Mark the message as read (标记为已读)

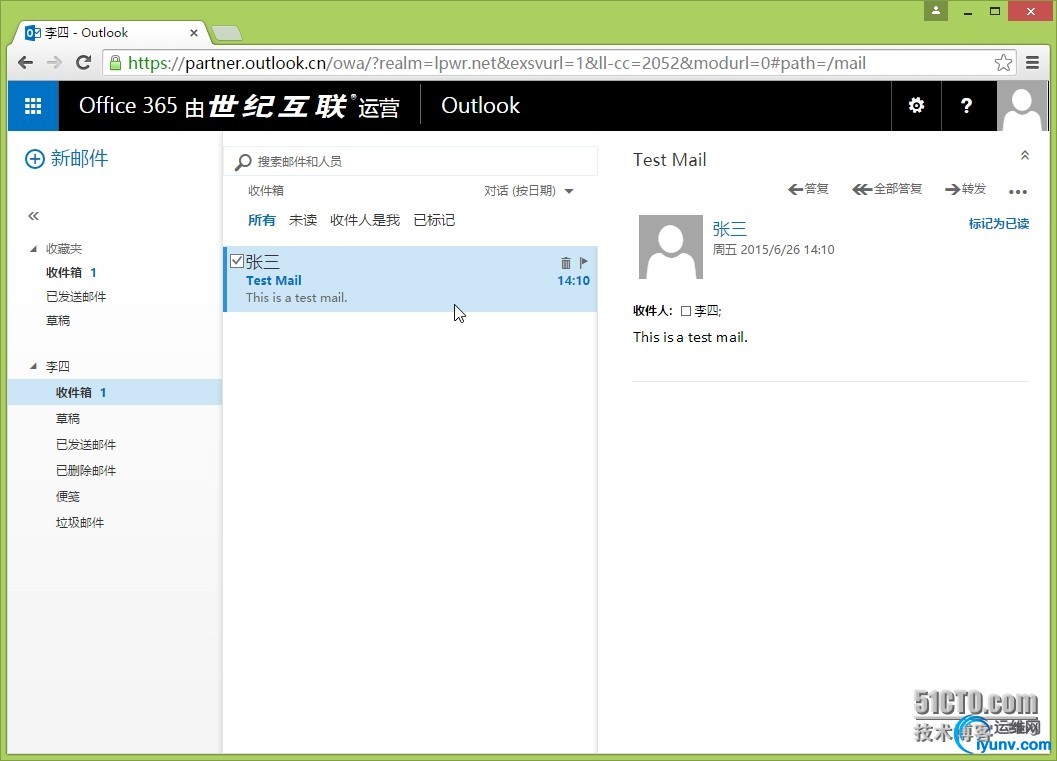tap(999, 224)
